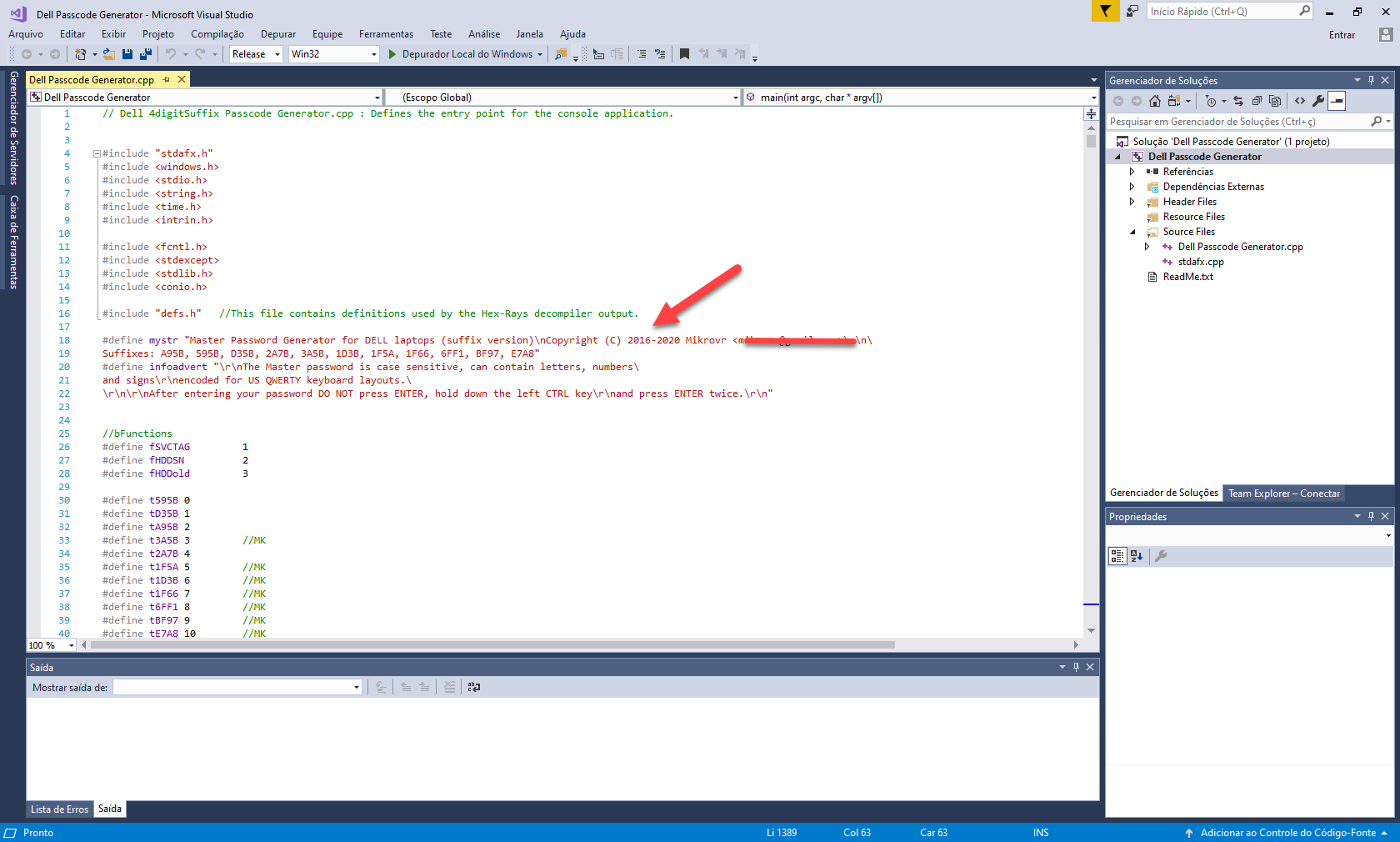Image resolution: width=1400 pixels, height=842 pixels.
Task: Click the Comment Selection toolbar icon
Action: (642, 54)
